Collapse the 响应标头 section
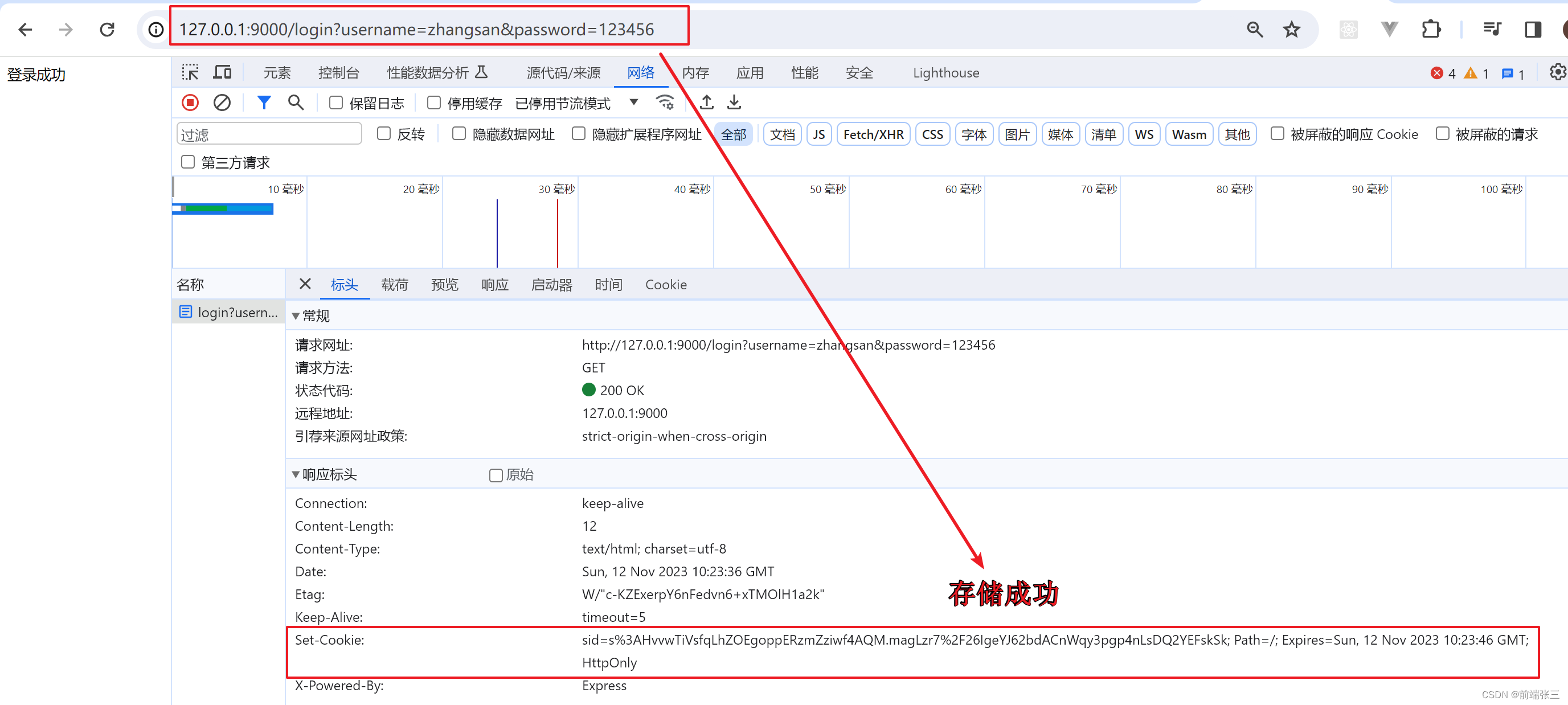This screenshot has height=705, width=1568. coord(295,475)
